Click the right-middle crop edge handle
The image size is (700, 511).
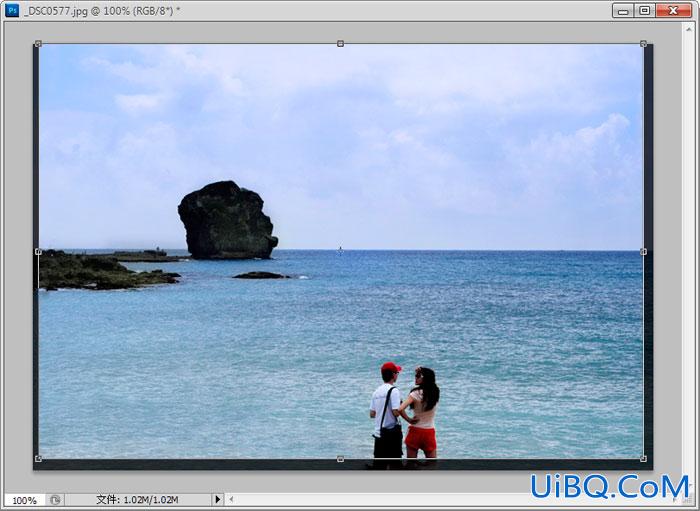tap(643, 252)
